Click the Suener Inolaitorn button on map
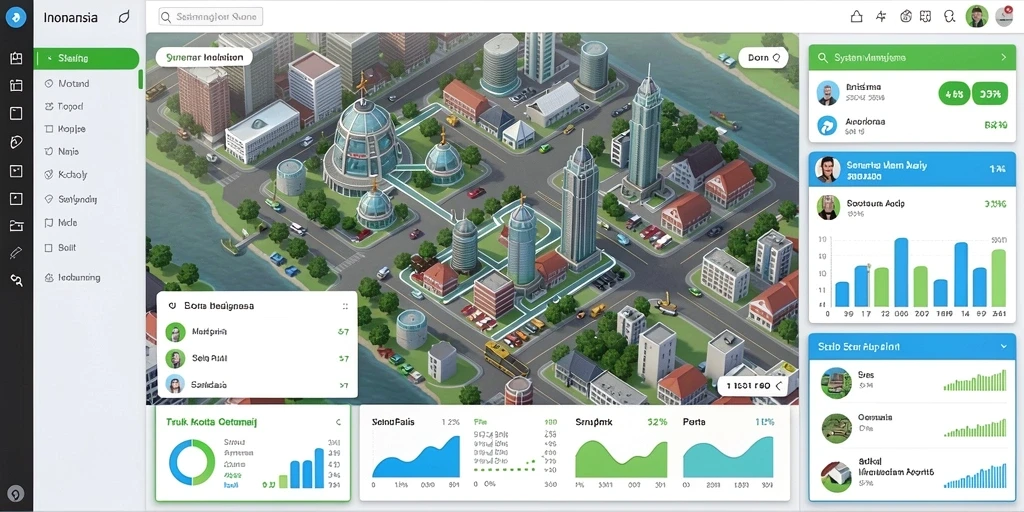This screenshot has height=512, width=1024. [x=204, y=57]
